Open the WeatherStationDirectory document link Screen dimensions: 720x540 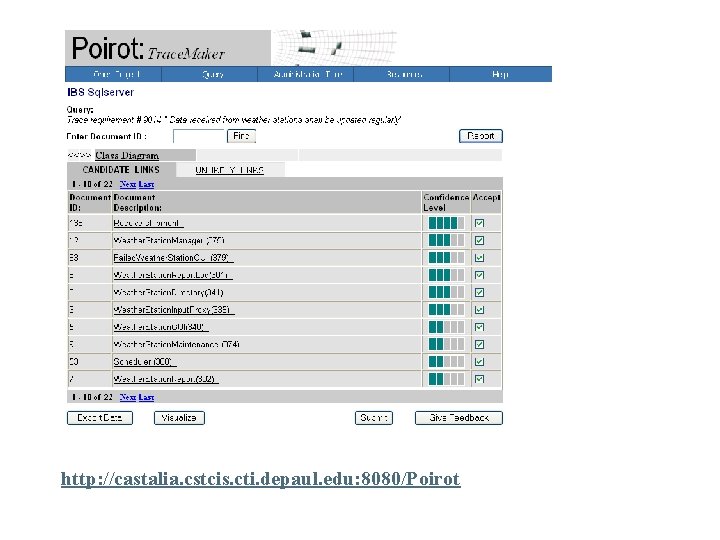tap(169, 292)
